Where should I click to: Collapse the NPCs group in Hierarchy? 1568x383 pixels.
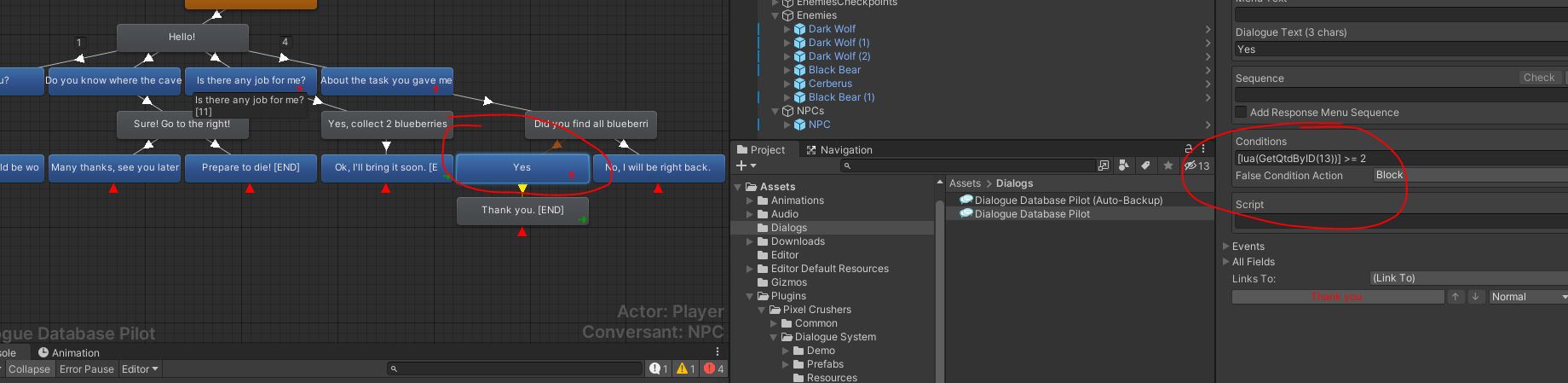click(x=775, y=111)
